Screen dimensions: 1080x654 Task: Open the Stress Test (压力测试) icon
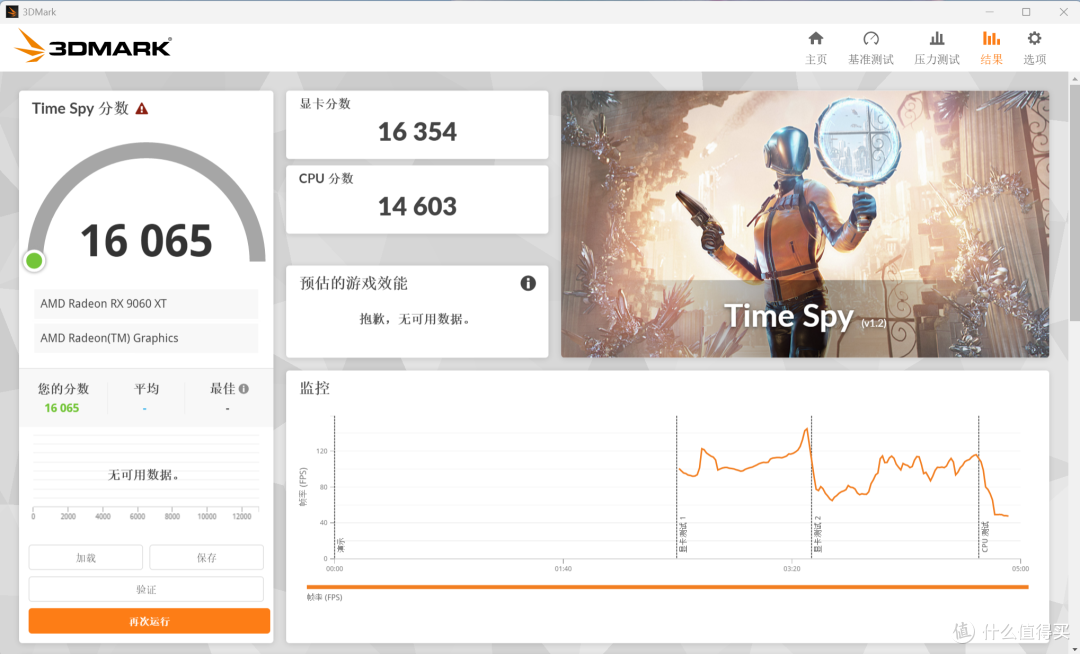(937, 39)
